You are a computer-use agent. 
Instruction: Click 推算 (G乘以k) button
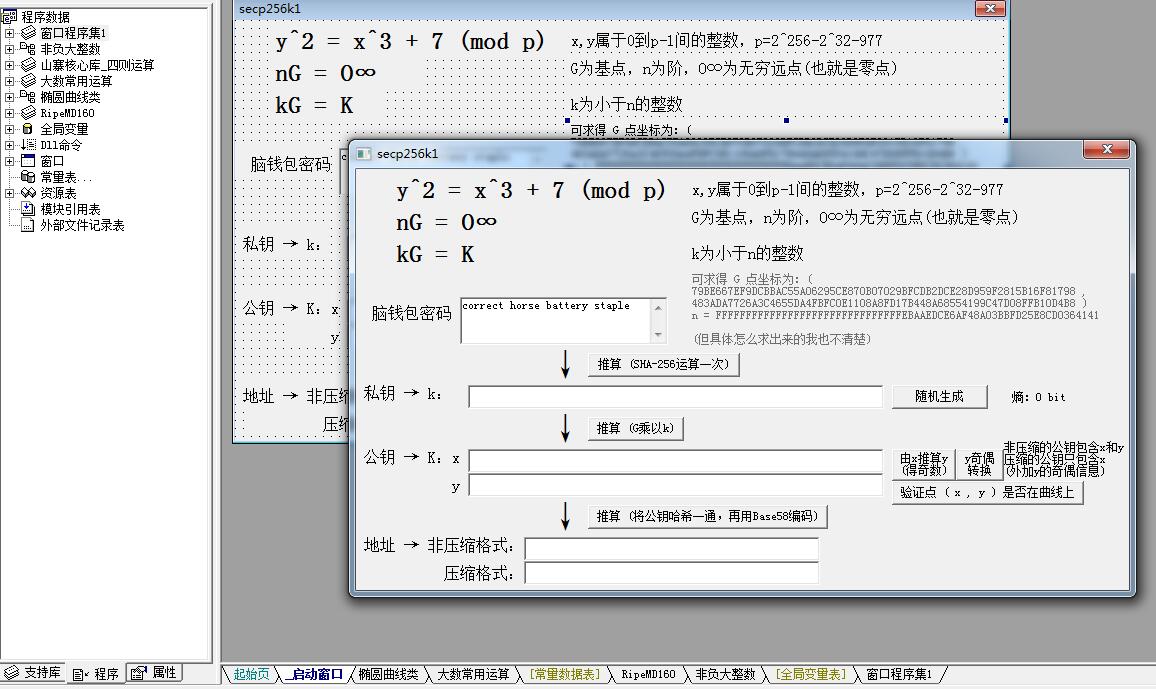click(636, 428)
